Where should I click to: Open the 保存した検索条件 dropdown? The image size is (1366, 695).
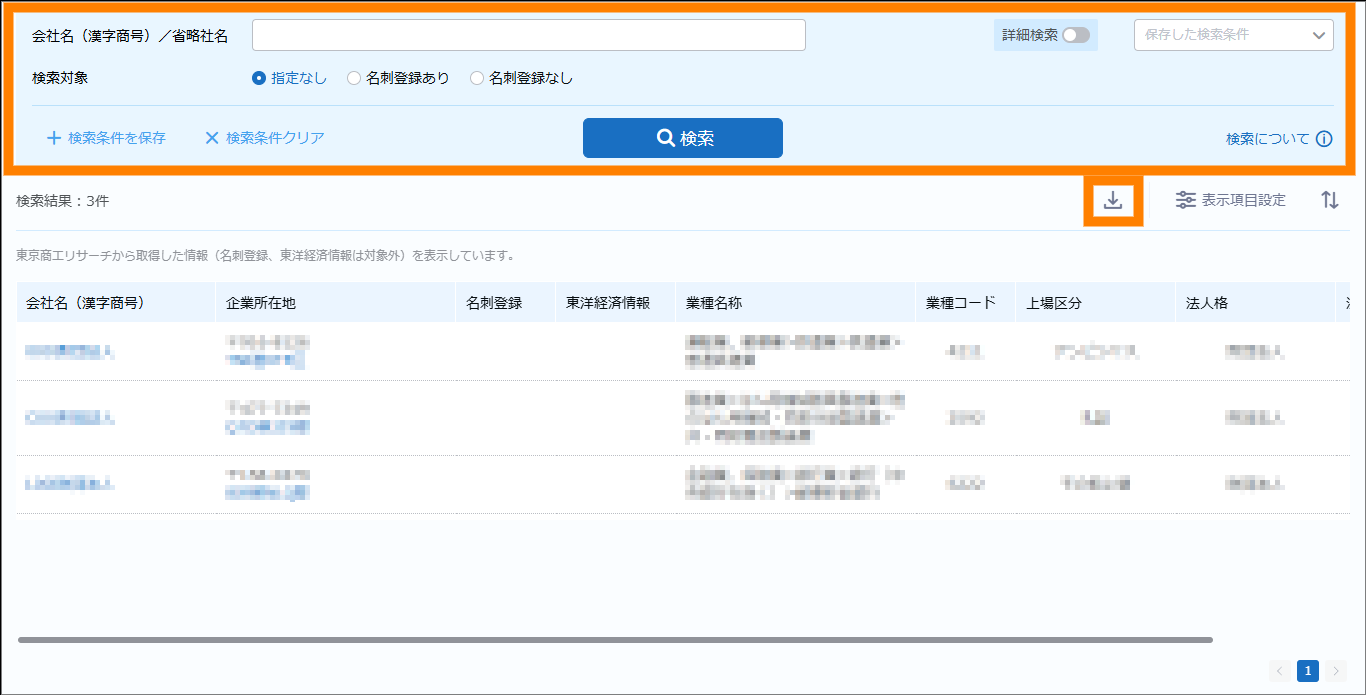point(1233,35)
